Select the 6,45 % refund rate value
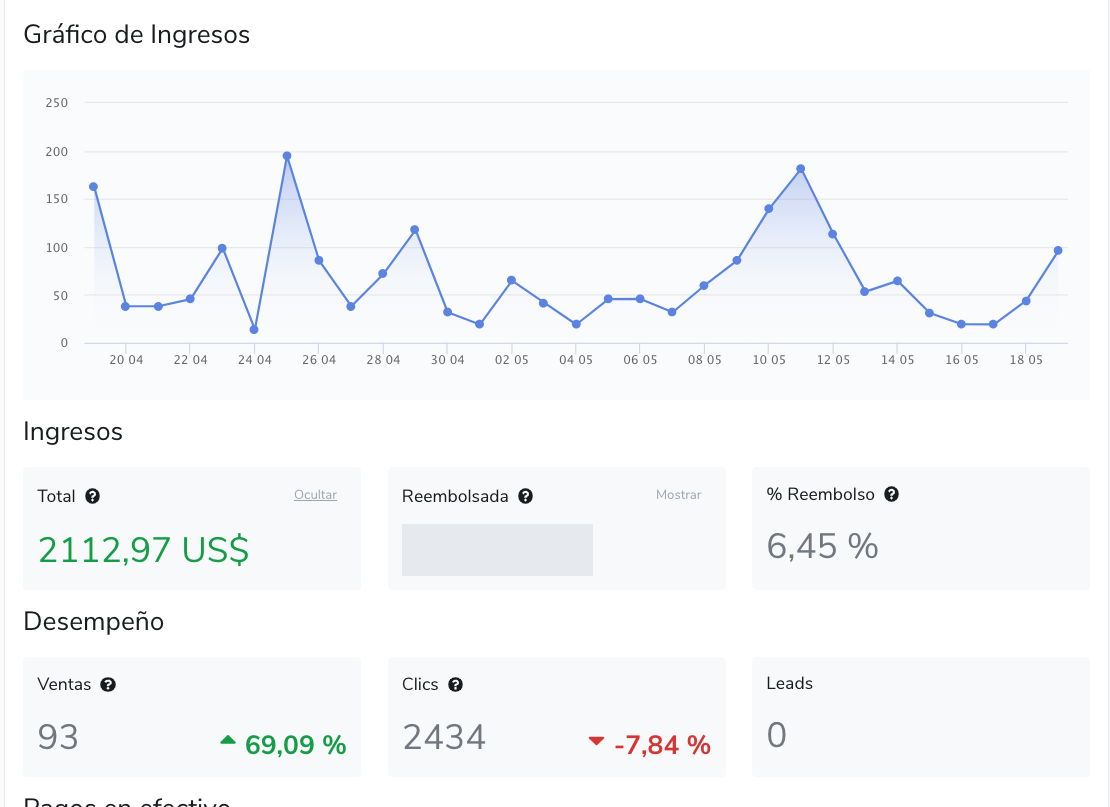Screen dimensions: 1110x807 click(823, 546)
